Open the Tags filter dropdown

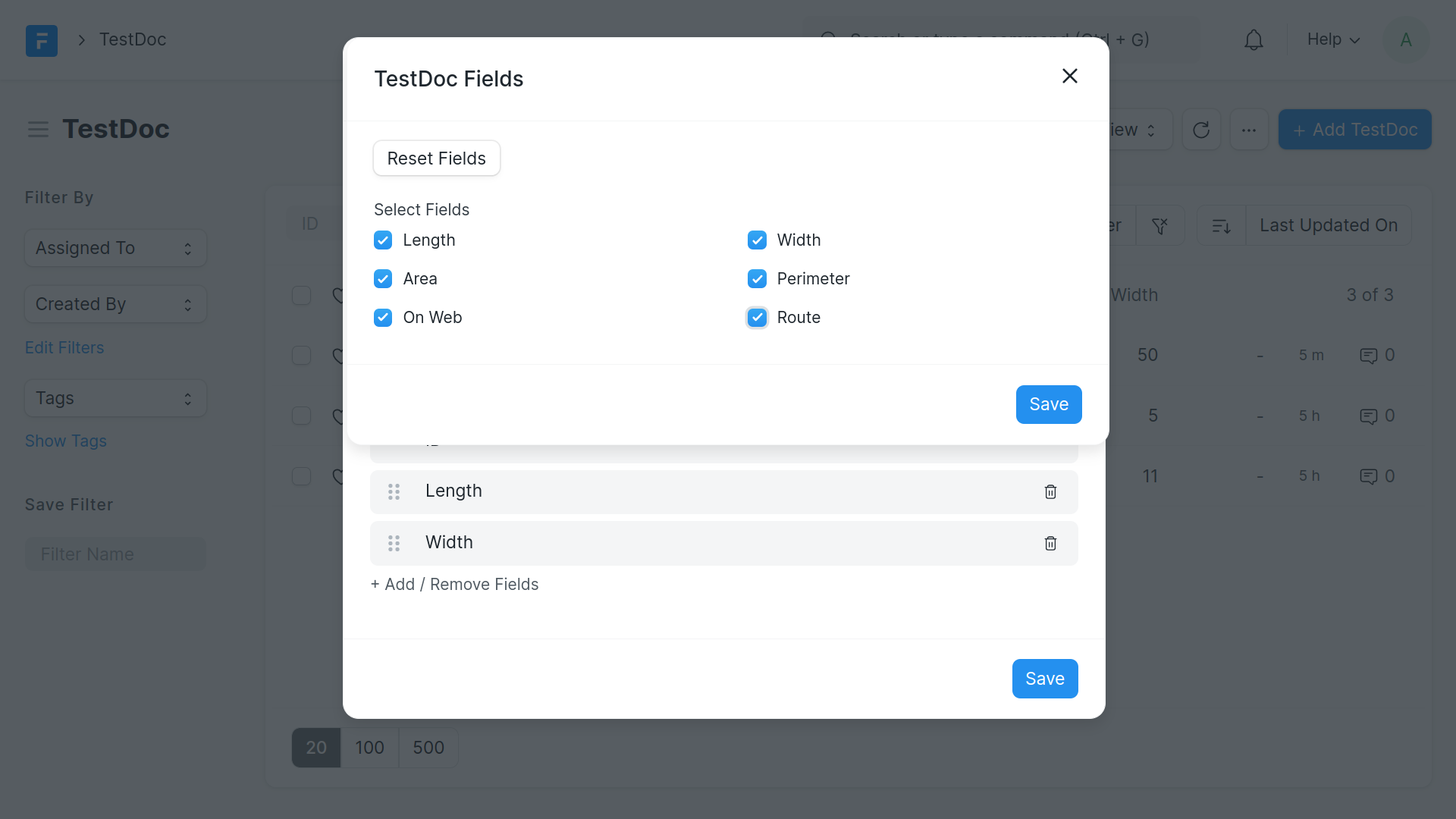[x=115, y=399]
